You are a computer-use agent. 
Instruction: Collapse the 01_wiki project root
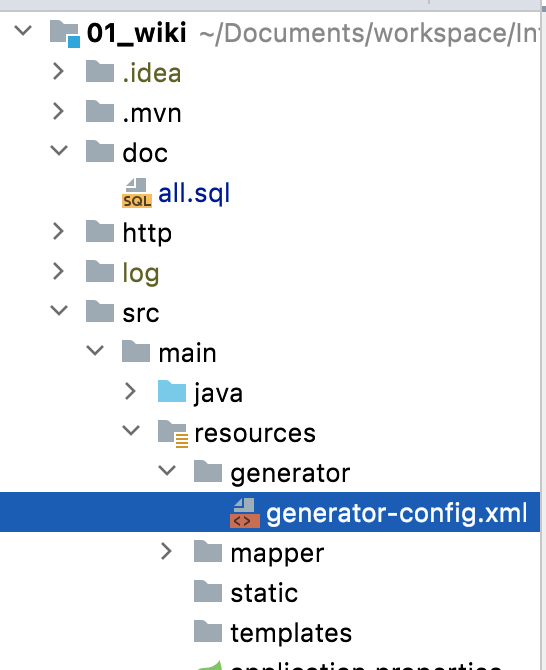(23, 31)
